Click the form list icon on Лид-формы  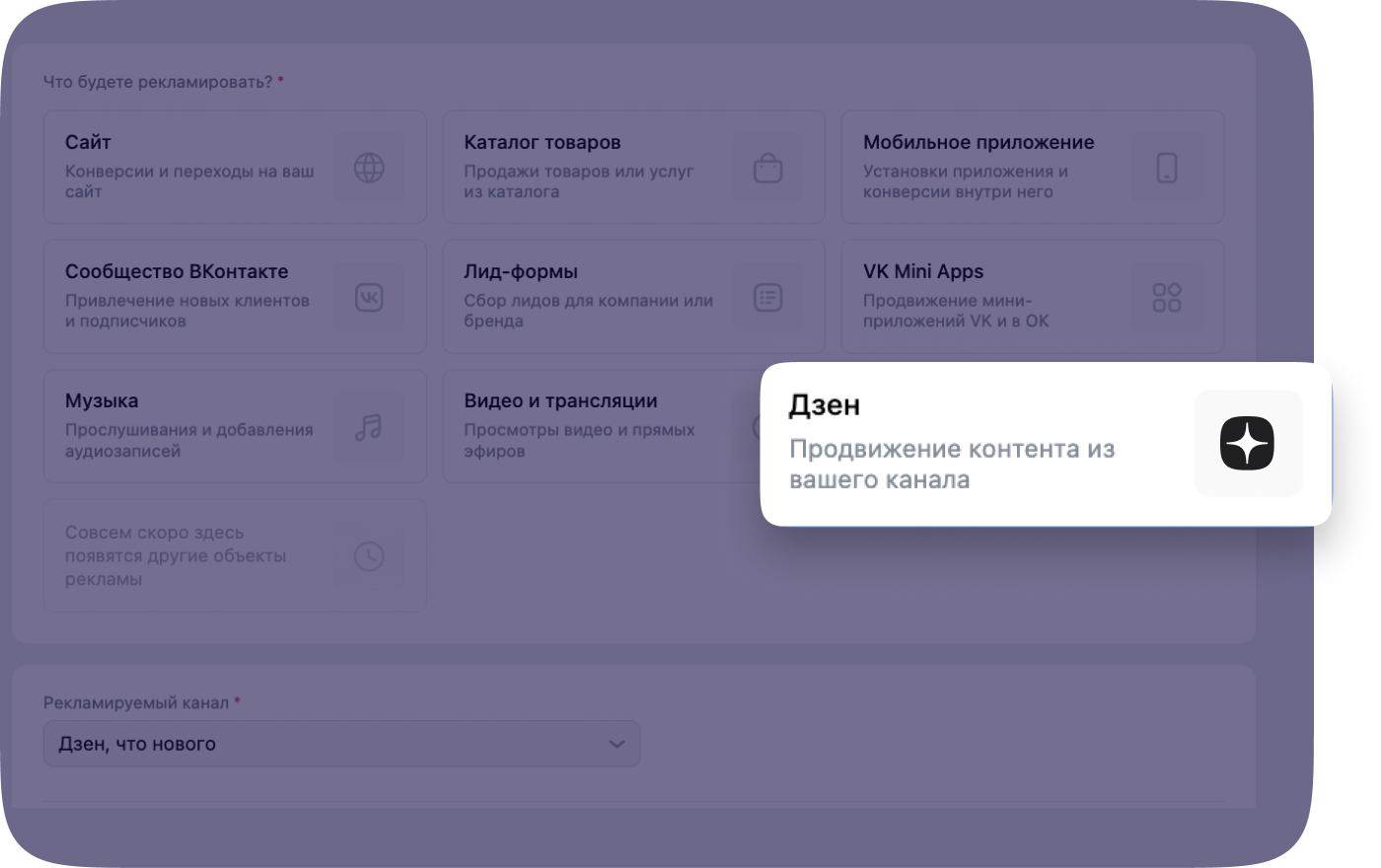767,297
